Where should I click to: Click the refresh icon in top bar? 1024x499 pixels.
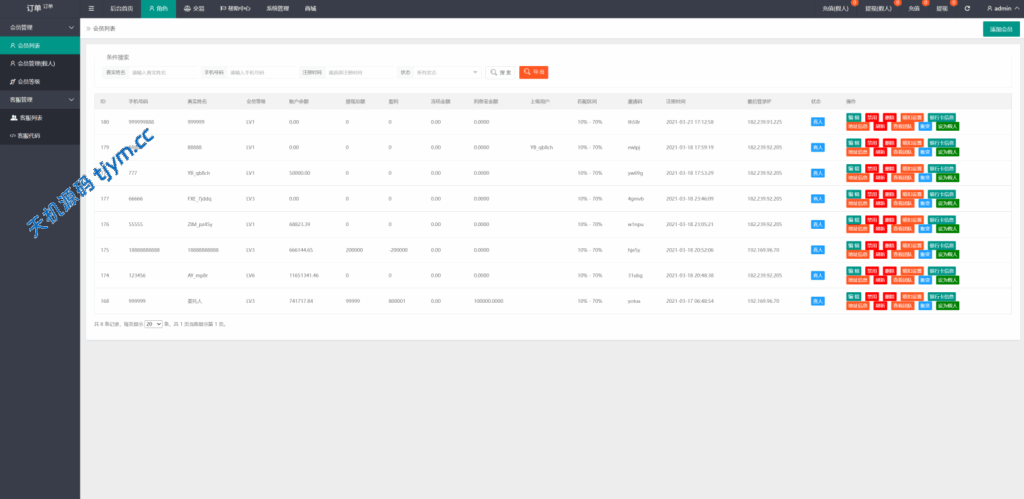coord(967,8)
